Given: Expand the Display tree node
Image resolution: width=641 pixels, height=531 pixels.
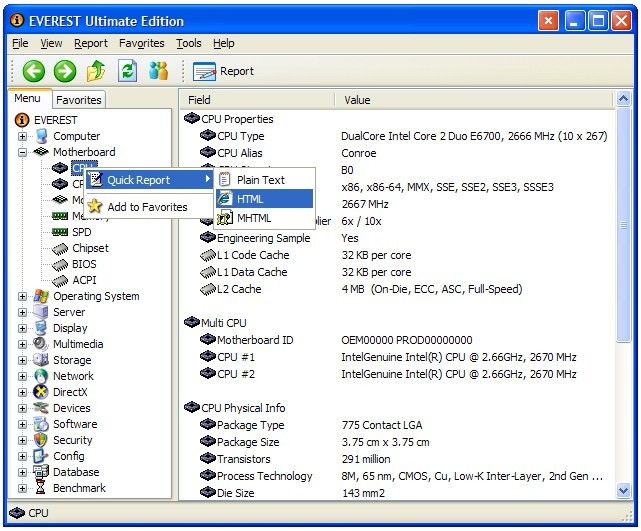Looking at the screenshot, I should coord(22,328).
